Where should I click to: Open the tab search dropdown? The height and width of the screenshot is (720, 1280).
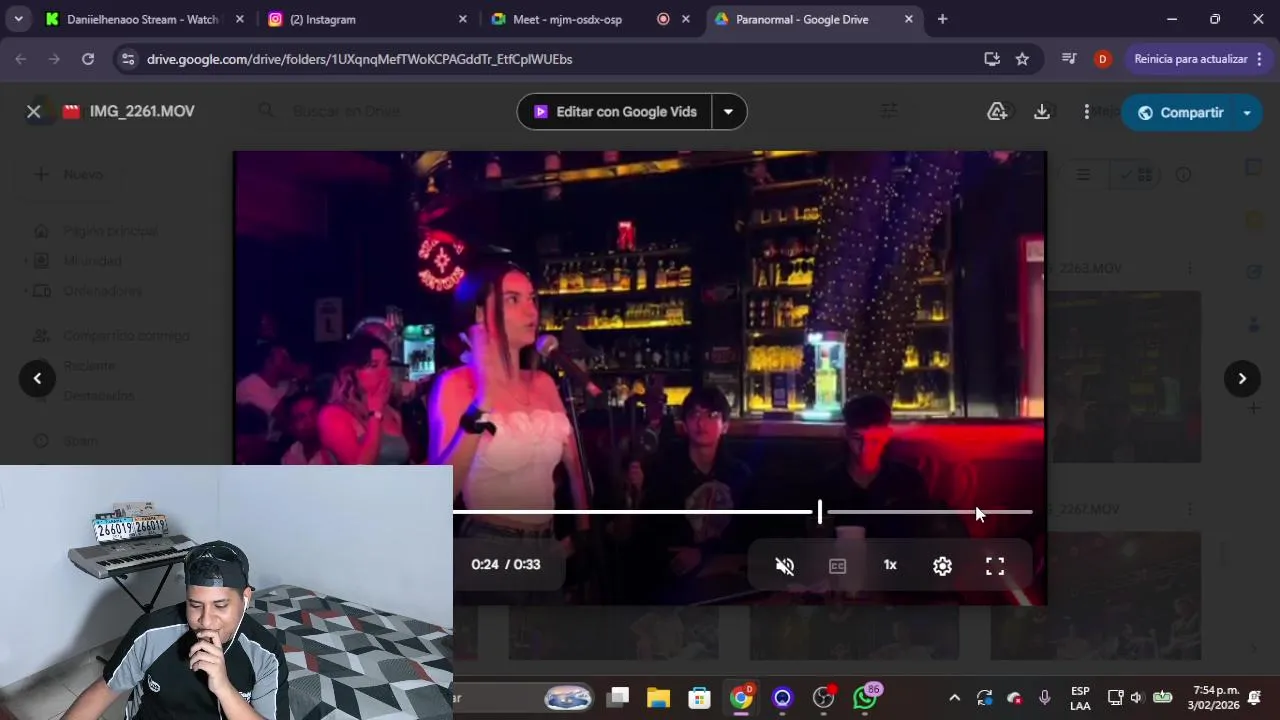[18, 19]
